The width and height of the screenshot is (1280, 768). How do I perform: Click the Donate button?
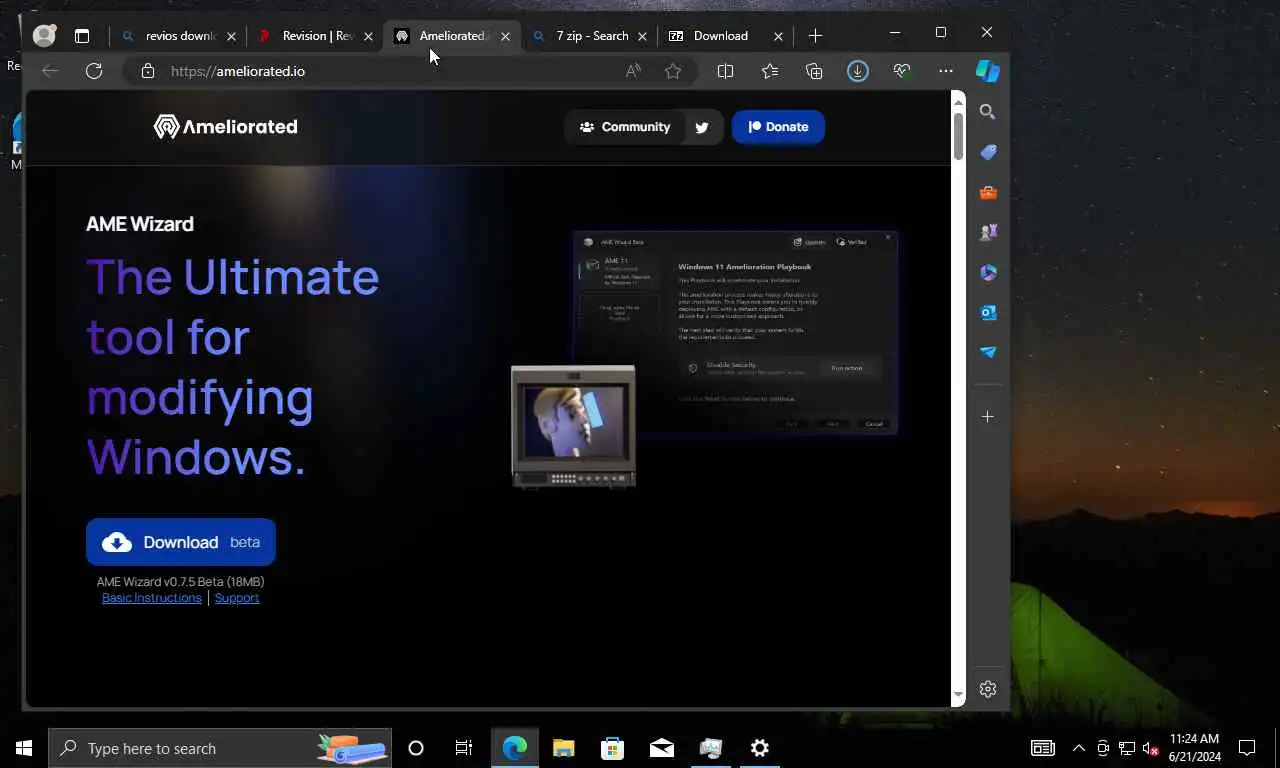tap(778, 127)
